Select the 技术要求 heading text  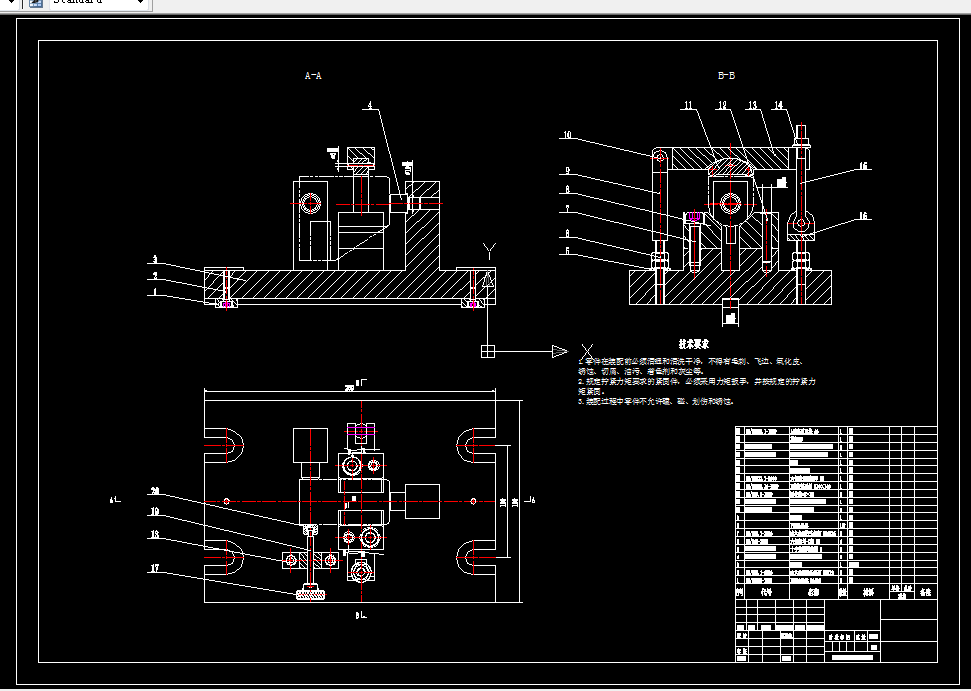[x=694, y=344]
